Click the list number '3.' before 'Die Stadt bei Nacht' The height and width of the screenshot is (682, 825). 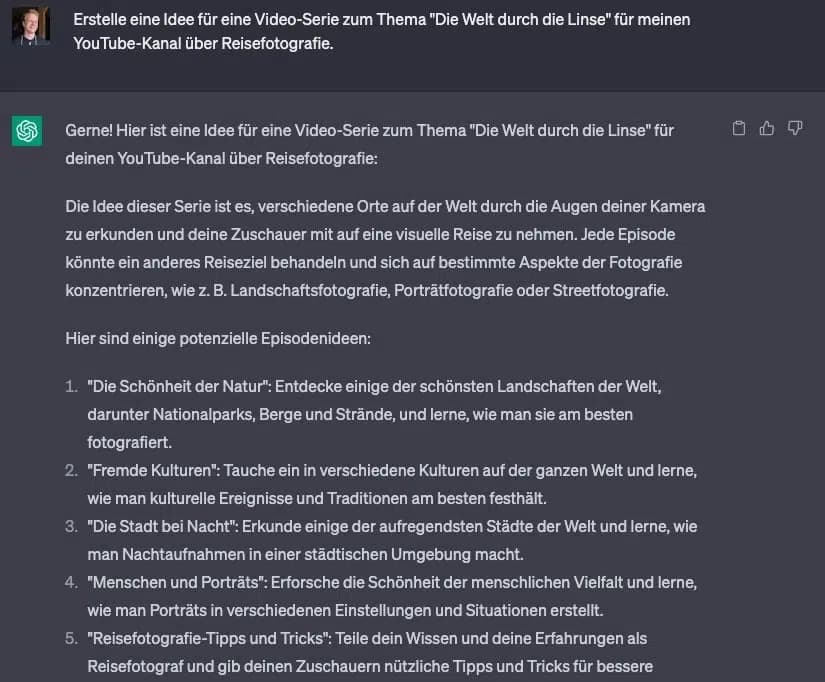coord(72,526)
